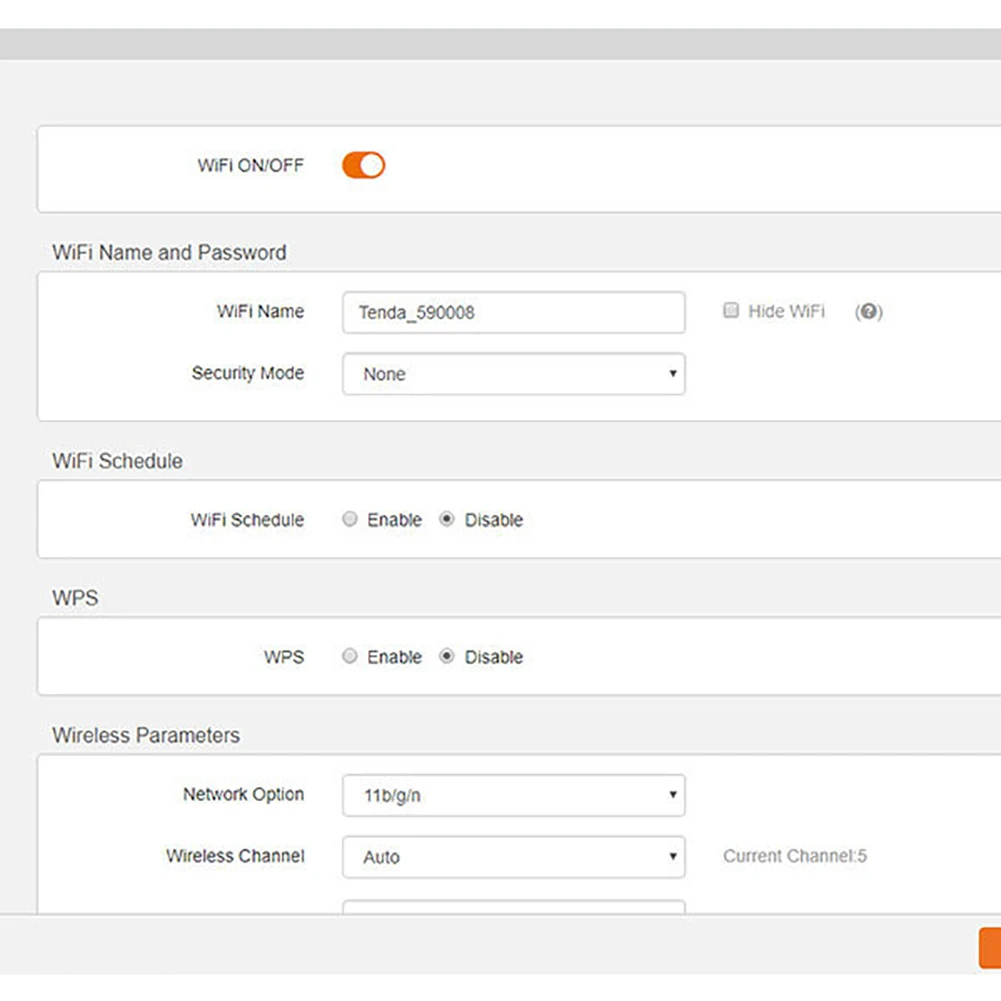
Task: Click the WPS section heading
Action: coord(75,598)
